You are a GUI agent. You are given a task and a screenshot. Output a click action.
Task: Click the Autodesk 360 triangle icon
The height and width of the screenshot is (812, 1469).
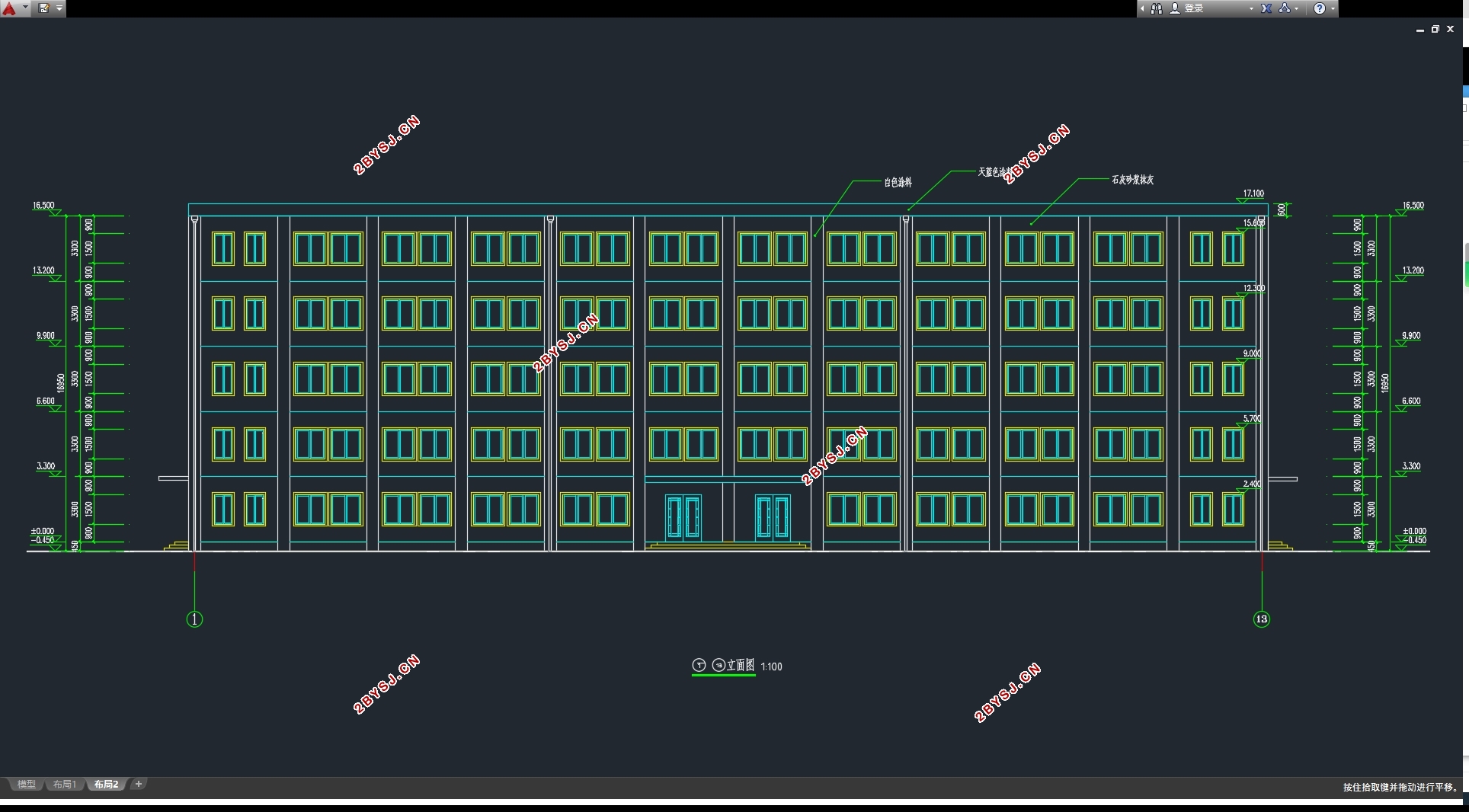tap(1285, 8)
